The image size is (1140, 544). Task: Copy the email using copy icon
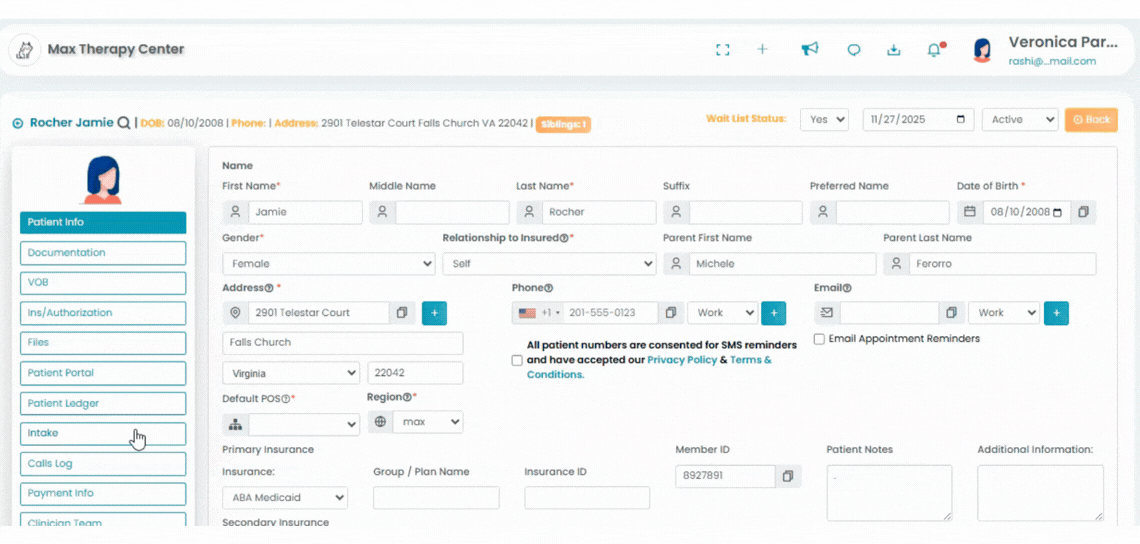951,313
